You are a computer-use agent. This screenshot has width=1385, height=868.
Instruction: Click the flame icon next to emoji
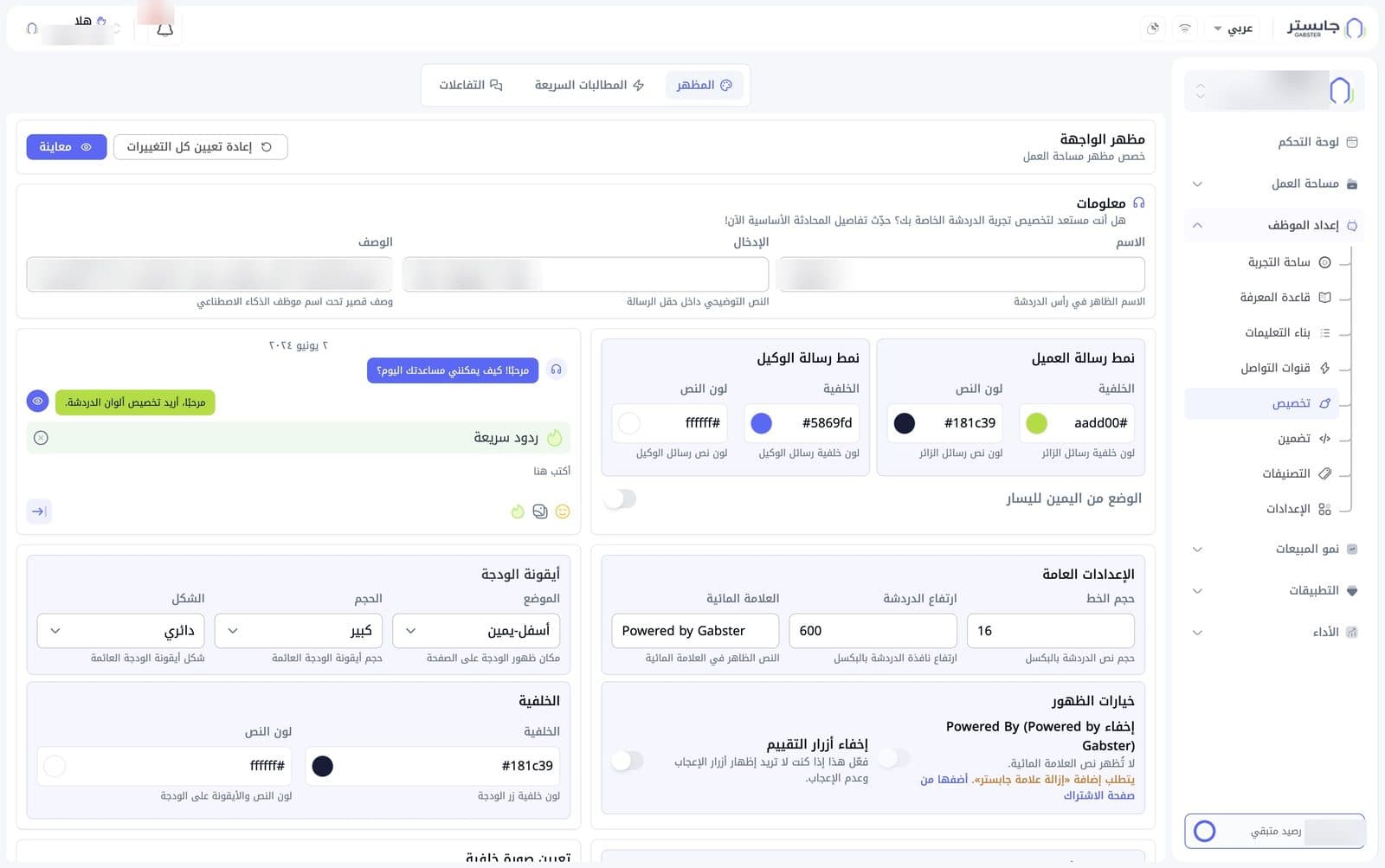(x=518, y=511)
